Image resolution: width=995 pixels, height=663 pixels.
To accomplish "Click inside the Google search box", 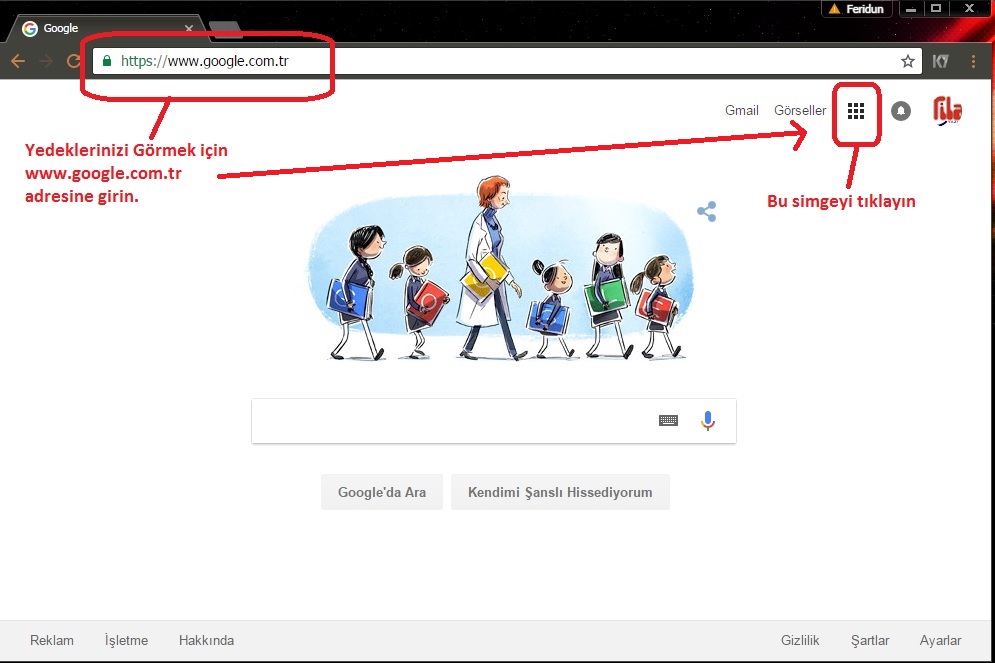I will (x=450, y=421).
